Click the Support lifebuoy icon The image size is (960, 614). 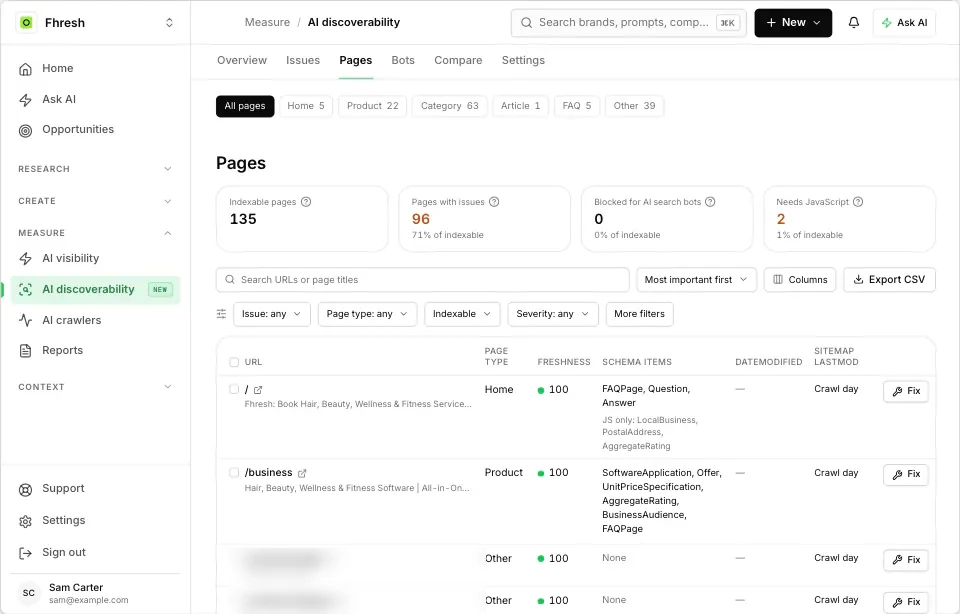(x=25, y=489)
